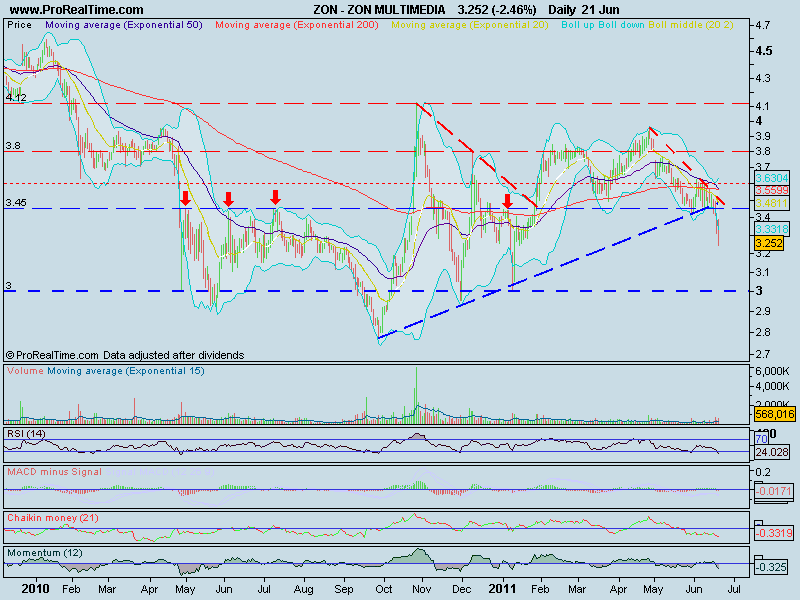Click the 568,016 volume value box
This screenshot has width=800, height=600.
(774, 414)
